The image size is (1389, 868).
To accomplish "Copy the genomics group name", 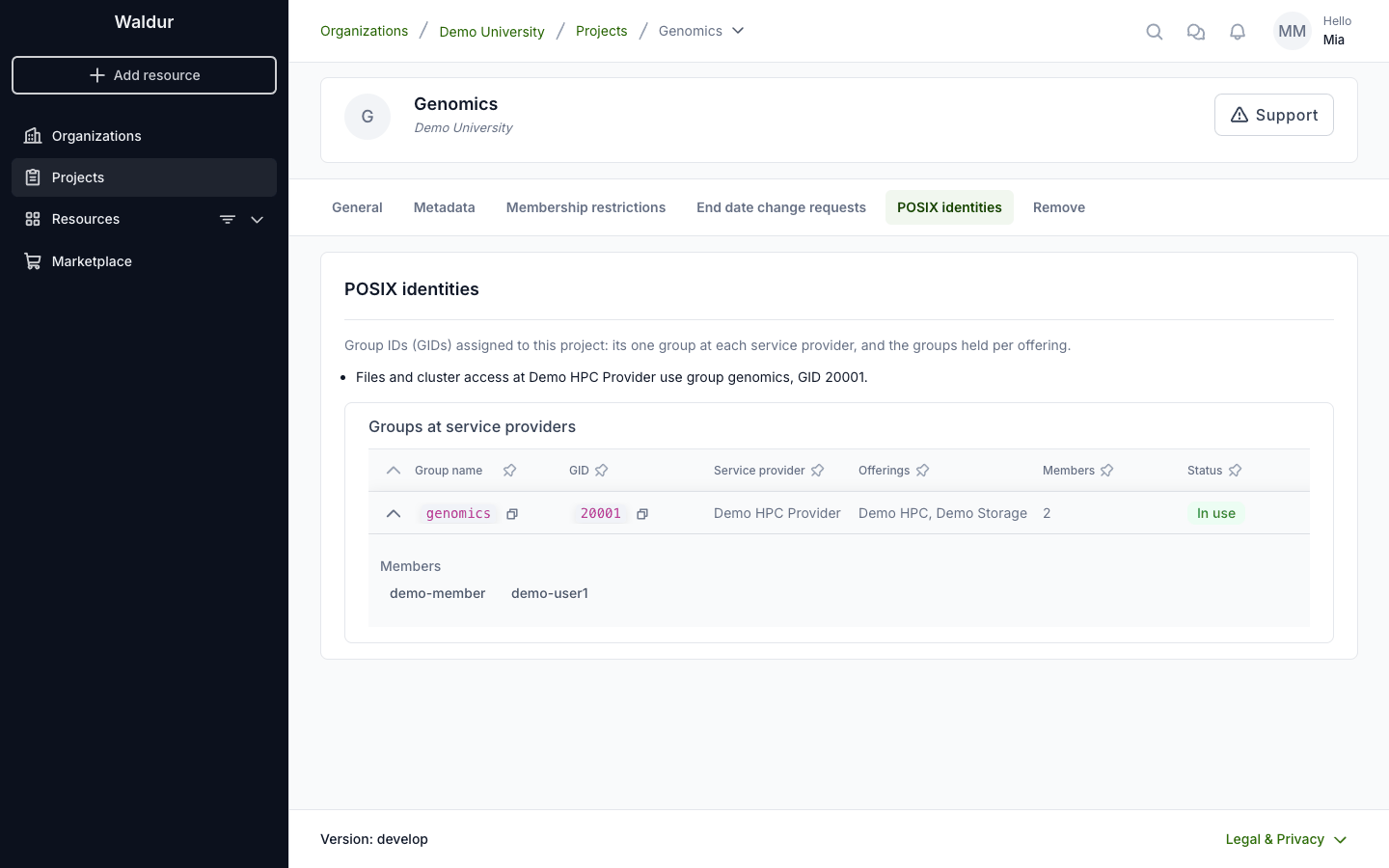I will (512, 514).
